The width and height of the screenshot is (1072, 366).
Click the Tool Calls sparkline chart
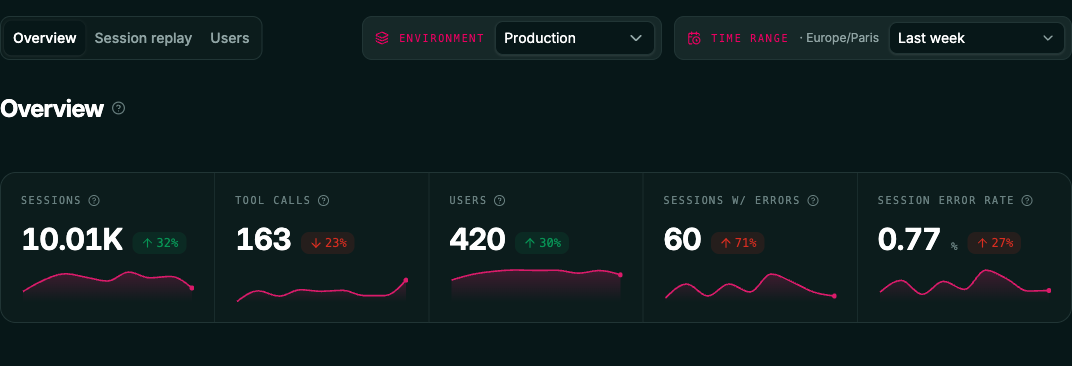[x=322, y=290]
